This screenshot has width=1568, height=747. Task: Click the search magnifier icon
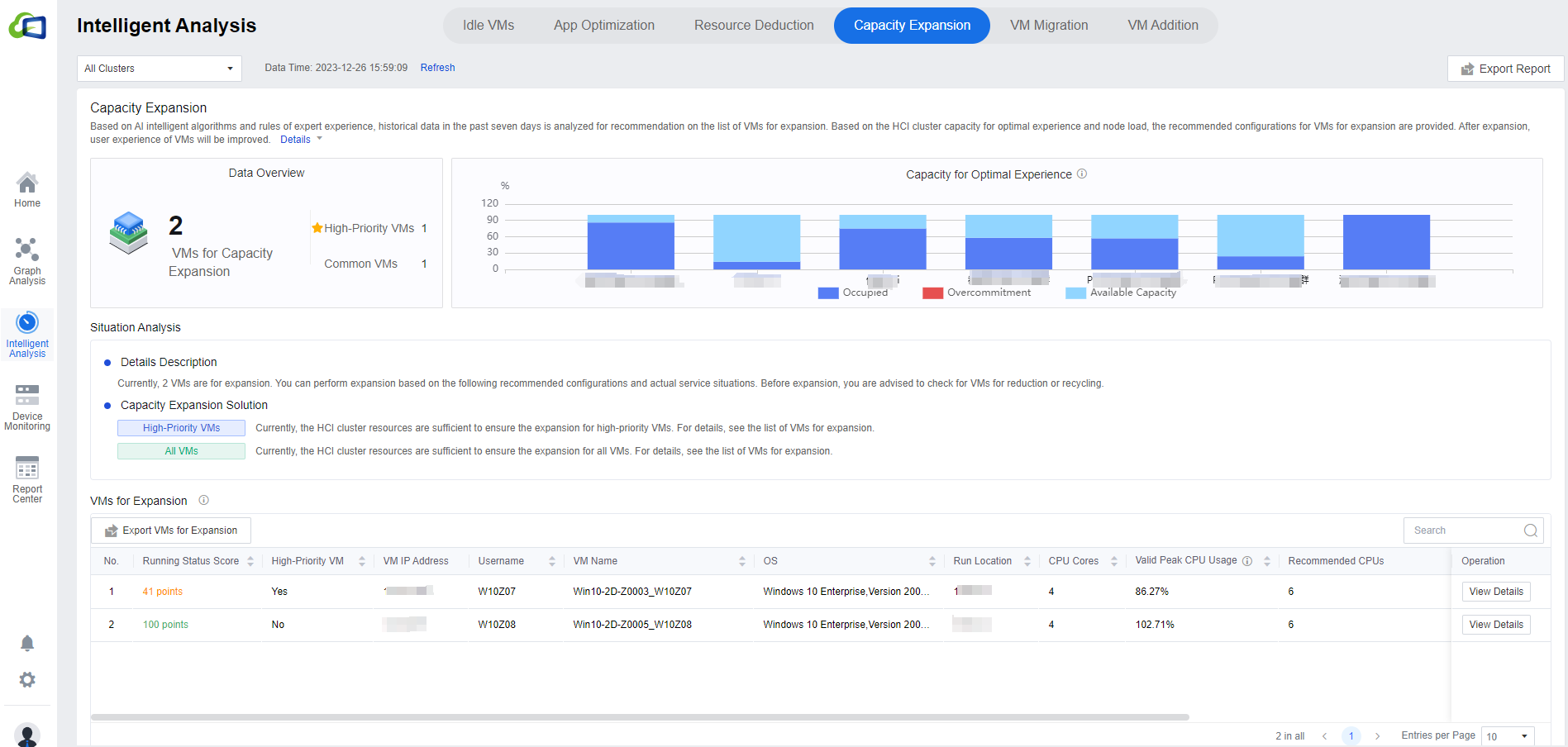1530,531
